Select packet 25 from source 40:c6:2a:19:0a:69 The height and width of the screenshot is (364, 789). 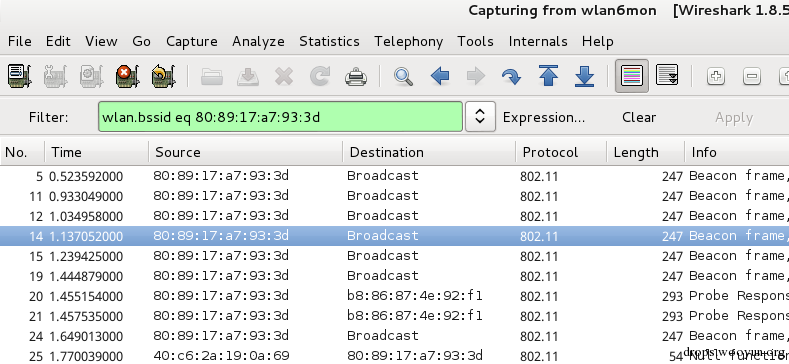tap(394, 355)
